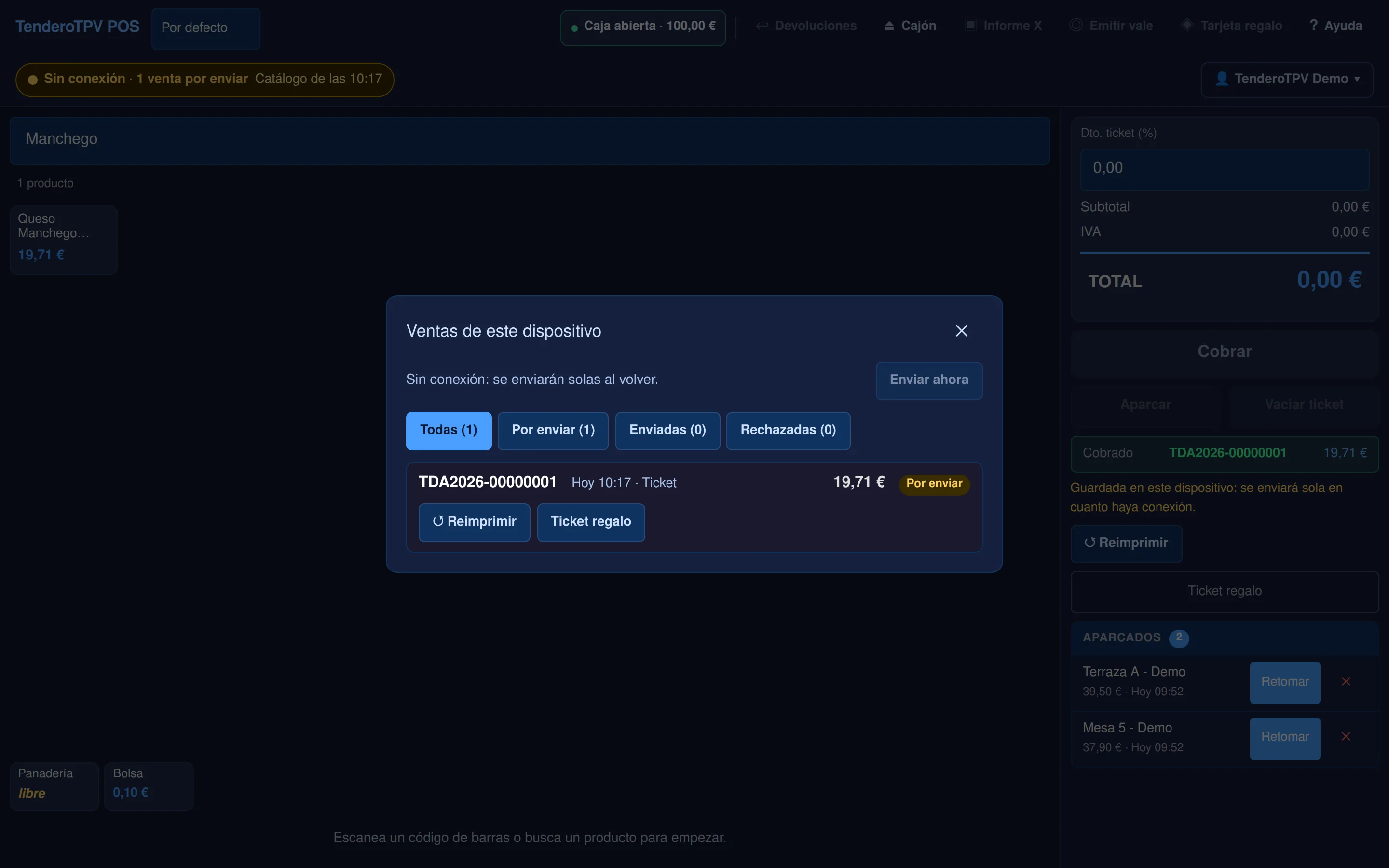1389x868 pixels.
Task: Click the Devoluciones return arrow icon
Action: click(762, 27)
